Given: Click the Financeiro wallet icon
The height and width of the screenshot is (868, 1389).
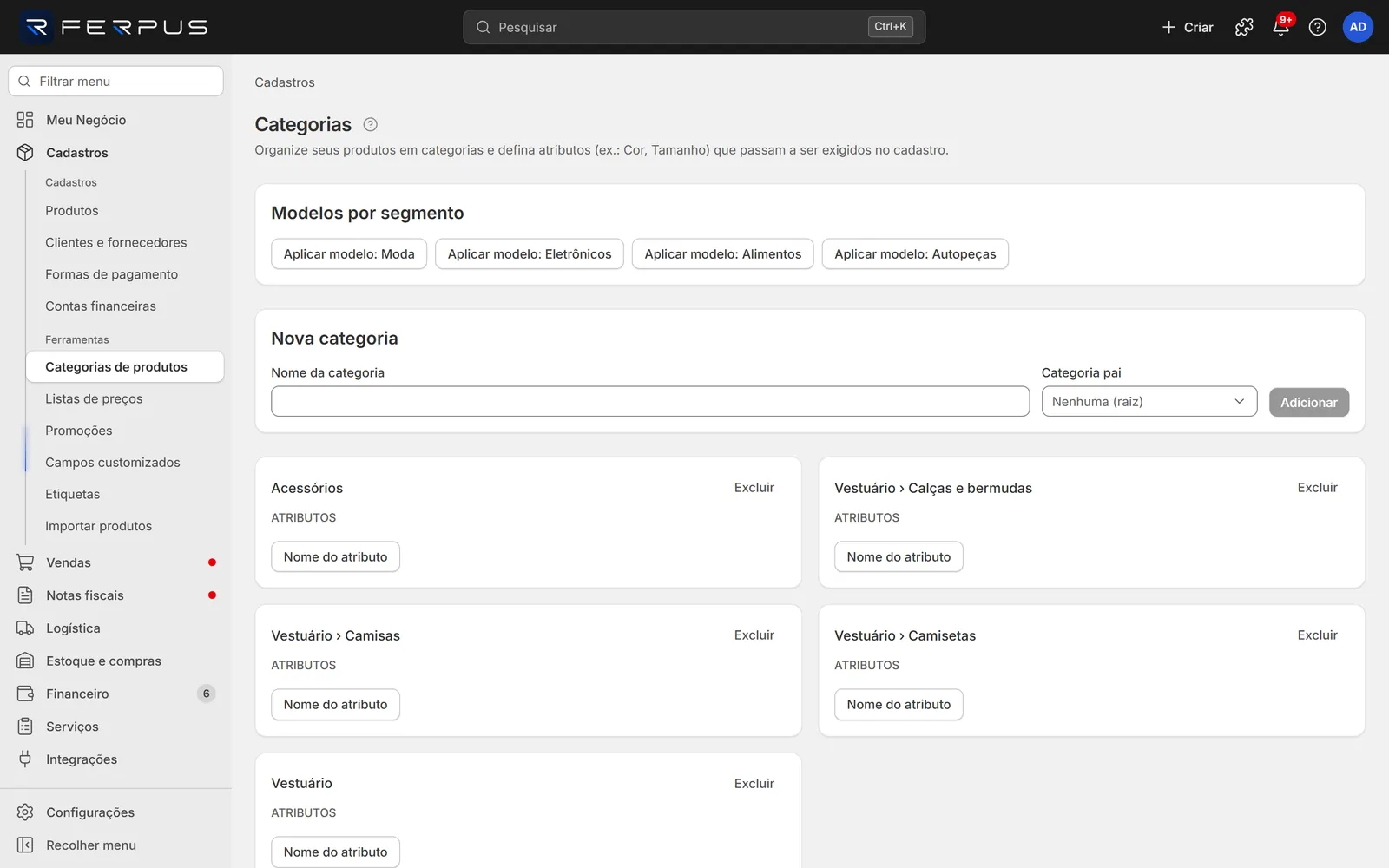Looking at the screenshot, I should [x=25, y=694].
